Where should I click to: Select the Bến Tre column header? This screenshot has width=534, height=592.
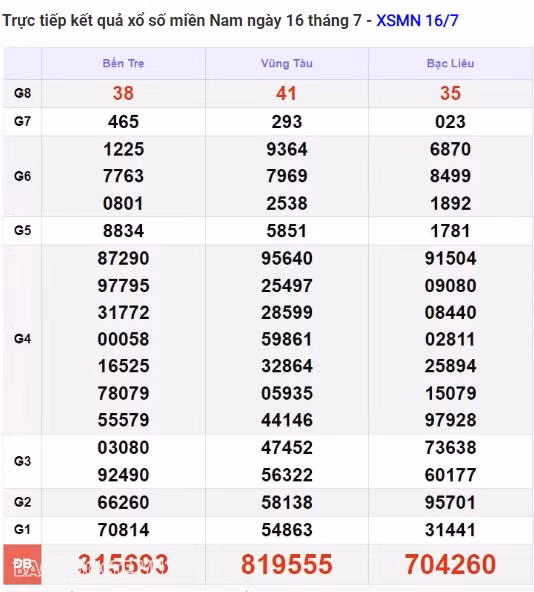pyautogui.click(x=123, y=63)
